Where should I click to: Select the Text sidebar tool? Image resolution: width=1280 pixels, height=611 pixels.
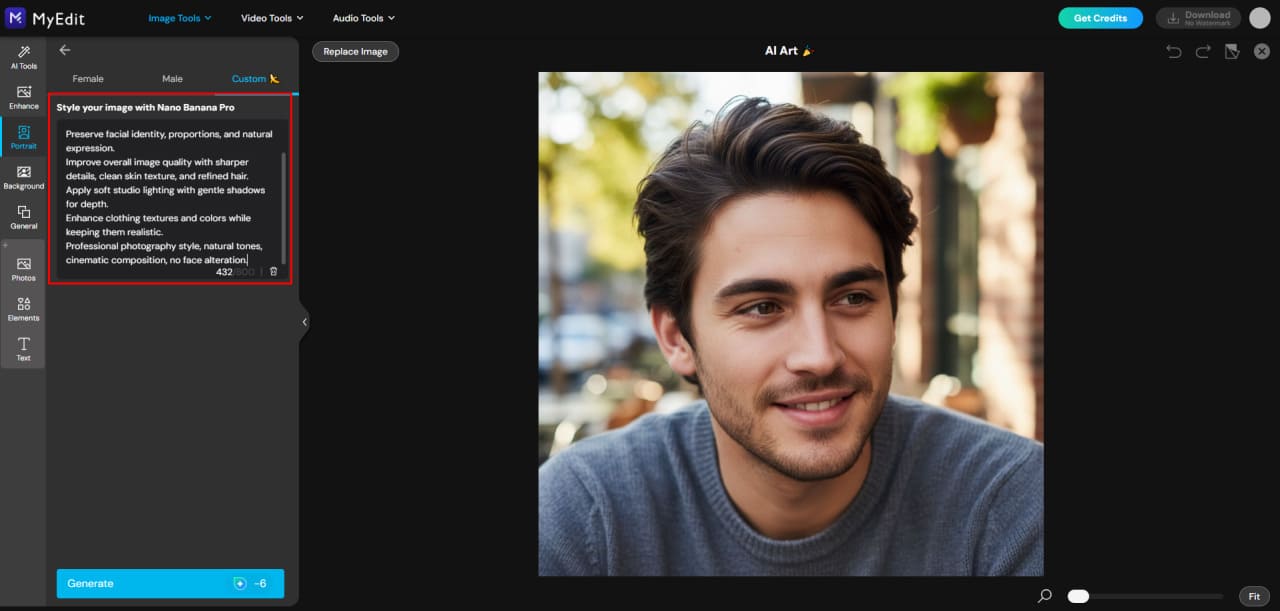23,349
